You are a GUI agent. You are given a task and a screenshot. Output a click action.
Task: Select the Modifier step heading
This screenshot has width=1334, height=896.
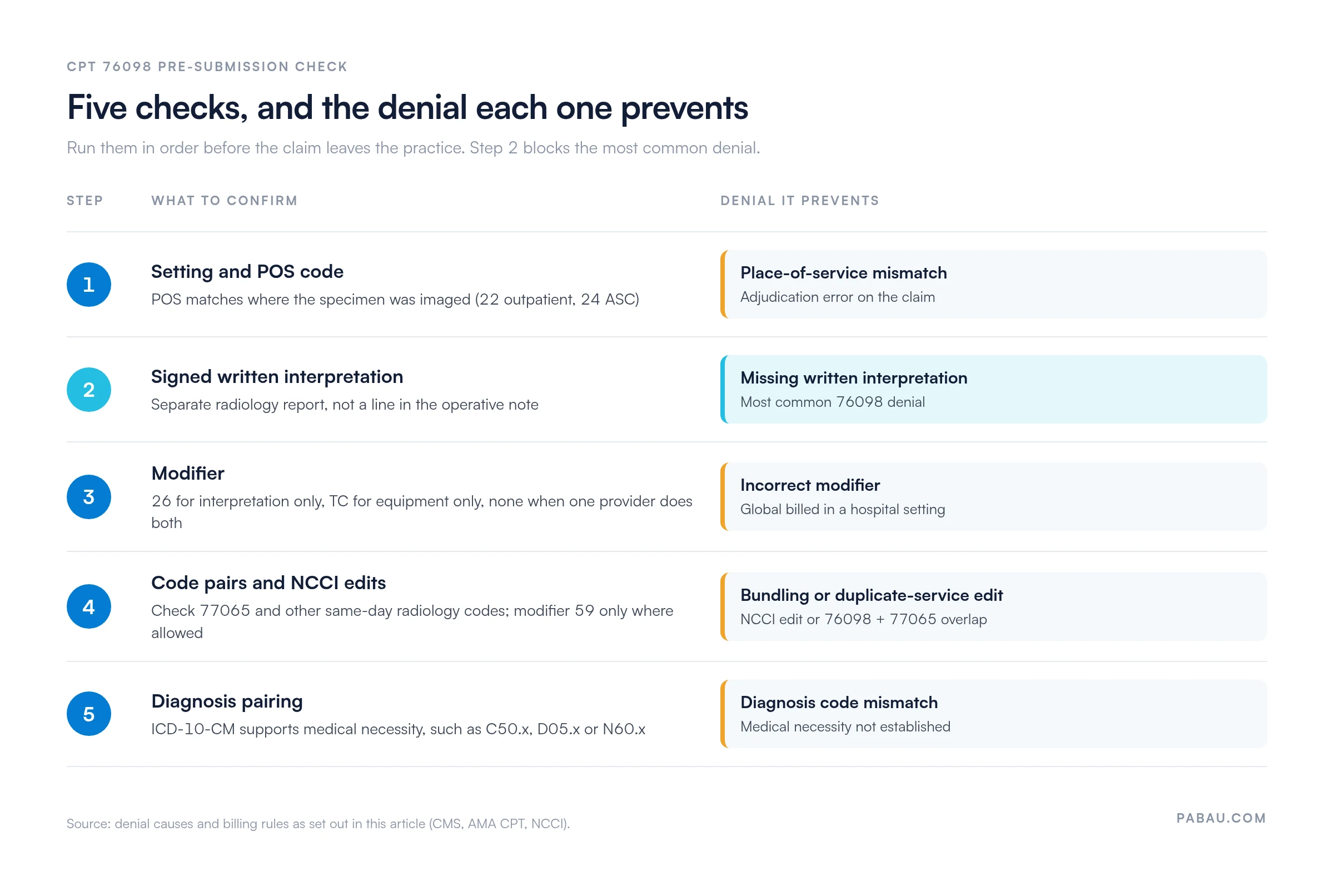[x=188, y=473]
